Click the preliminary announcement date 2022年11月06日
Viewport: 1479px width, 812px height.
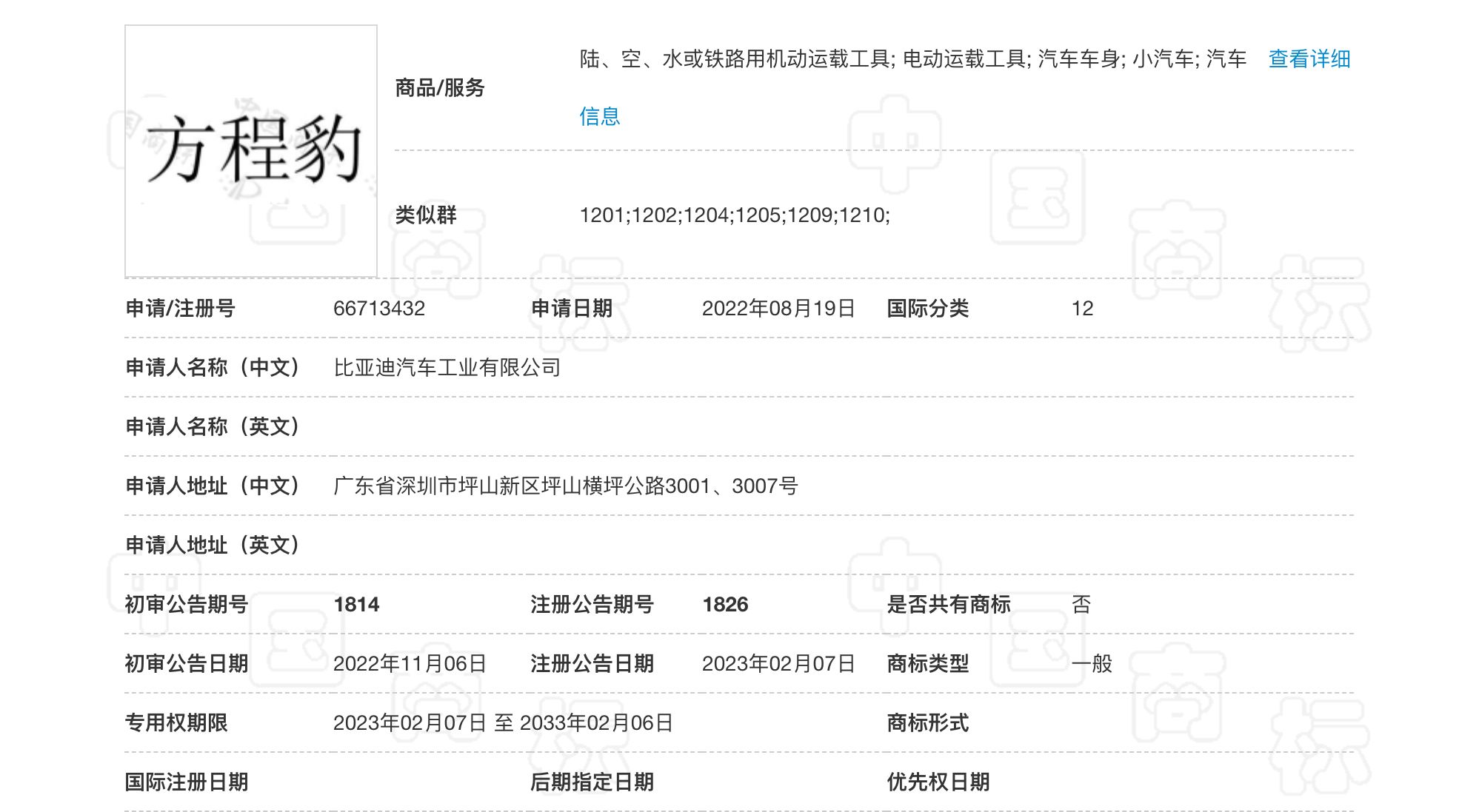click(410, 664)
